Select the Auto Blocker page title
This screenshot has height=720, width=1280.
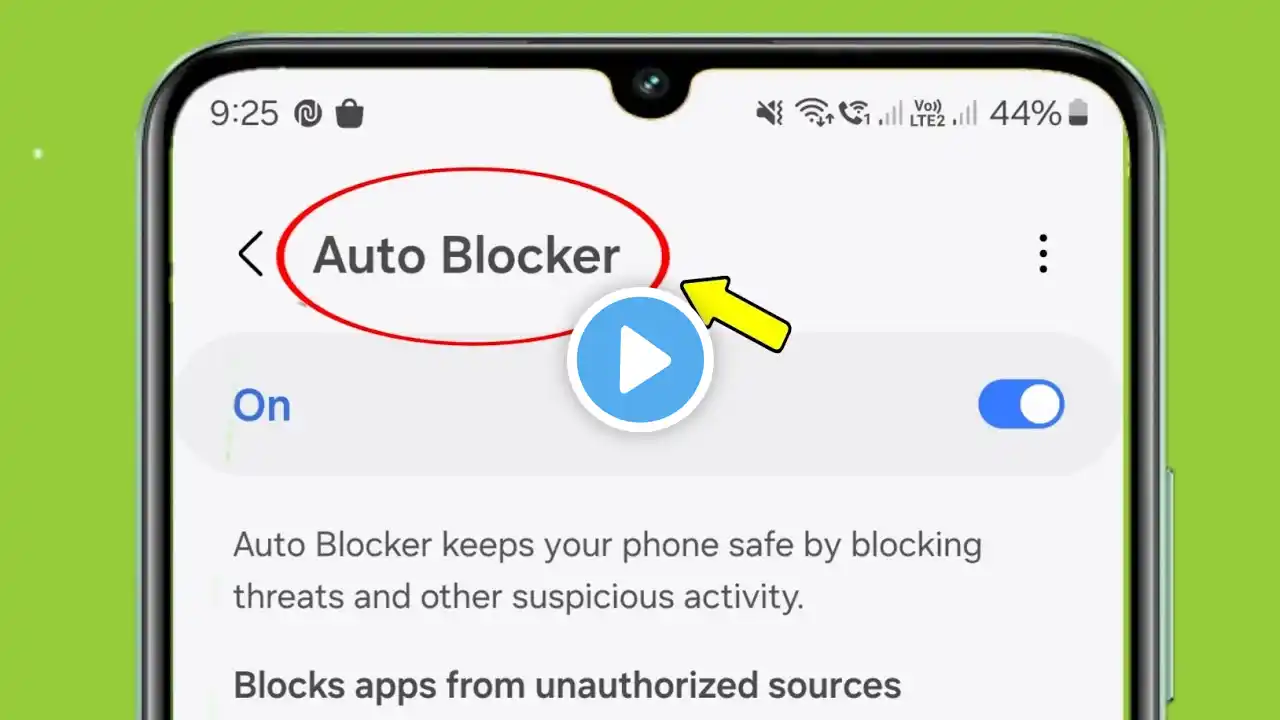pyautogui.click(x=466, y=256)
